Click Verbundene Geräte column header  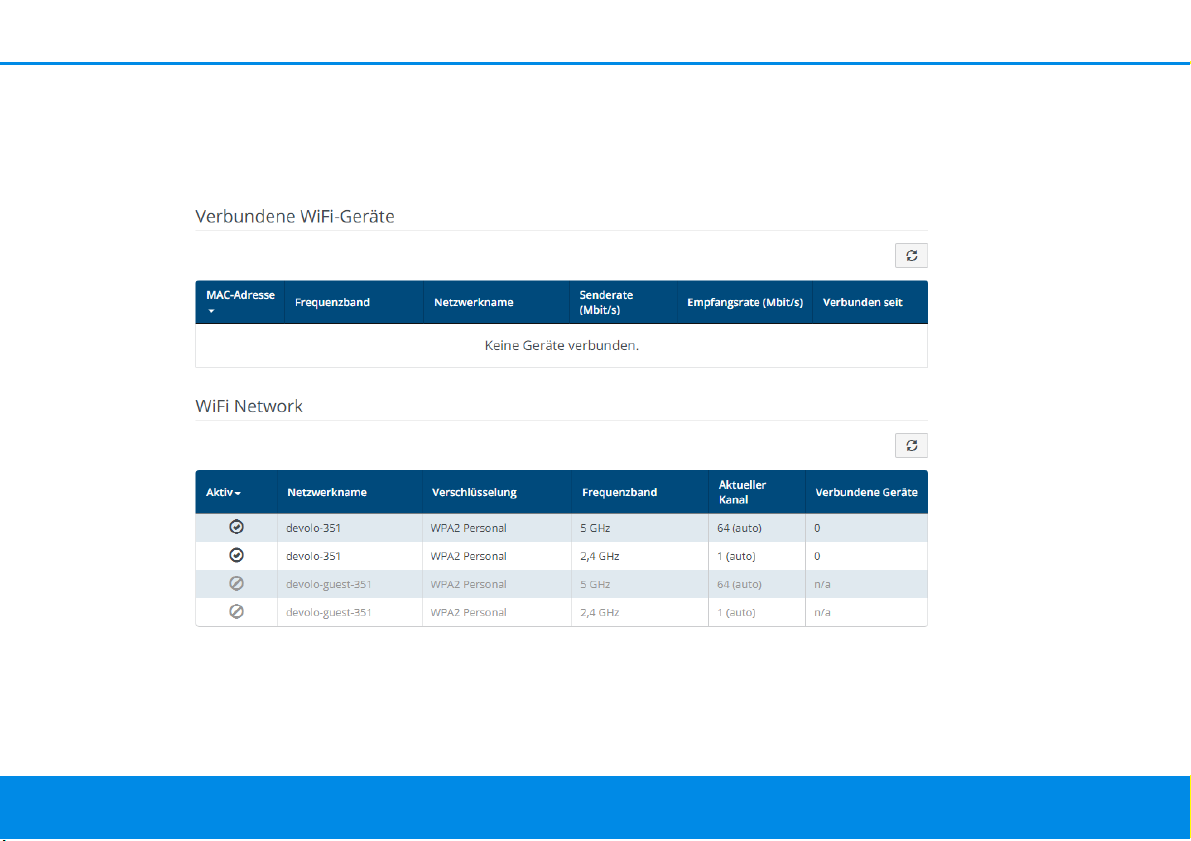pyautogui.click(x=866, y=492)
